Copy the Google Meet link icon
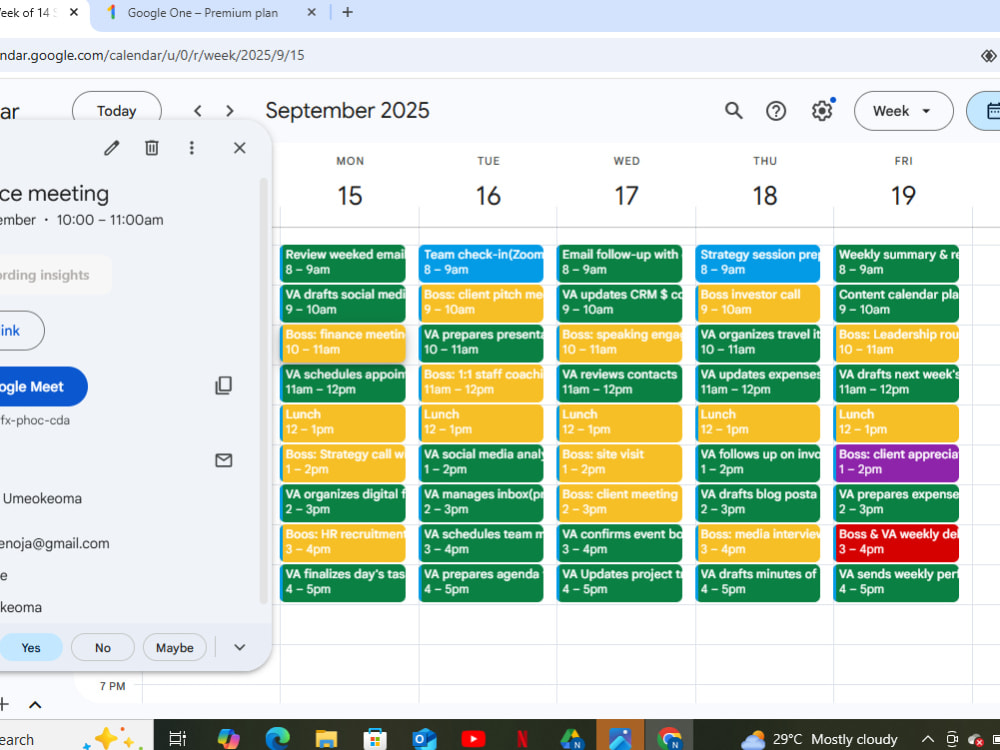Viewport: 1000px width, 750px height. [x=223, y=385]
